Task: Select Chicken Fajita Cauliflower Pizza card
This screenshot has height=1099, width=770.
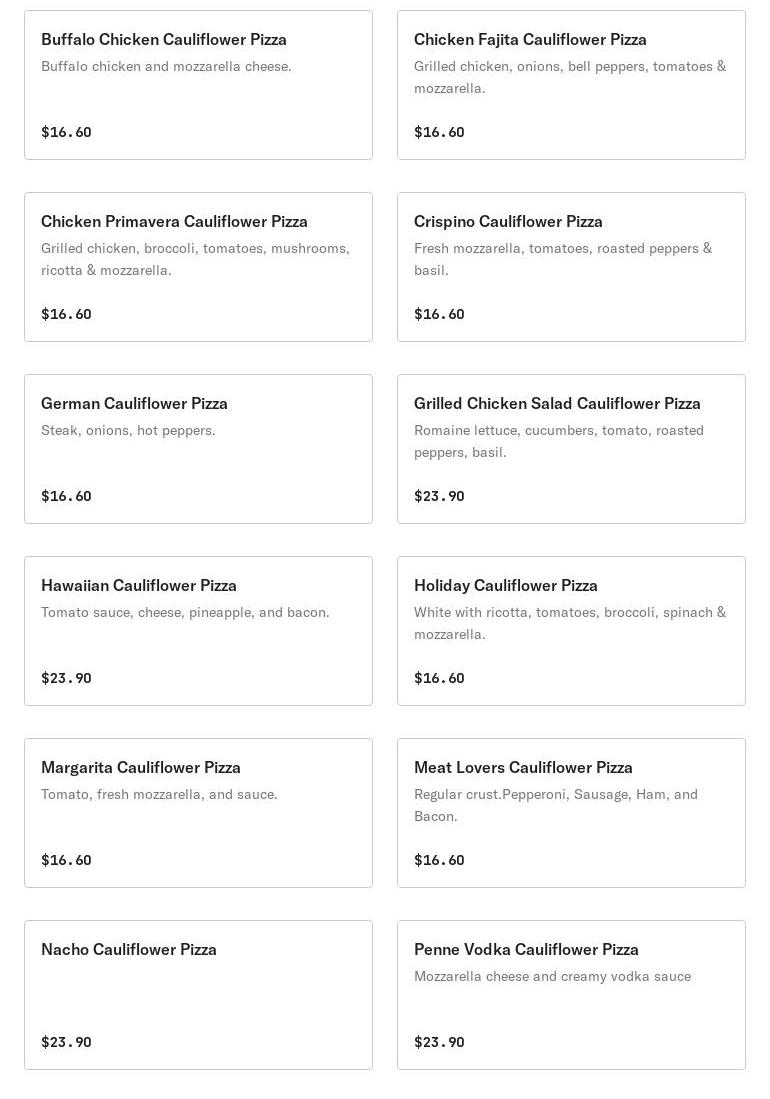Action: [571, 85]
